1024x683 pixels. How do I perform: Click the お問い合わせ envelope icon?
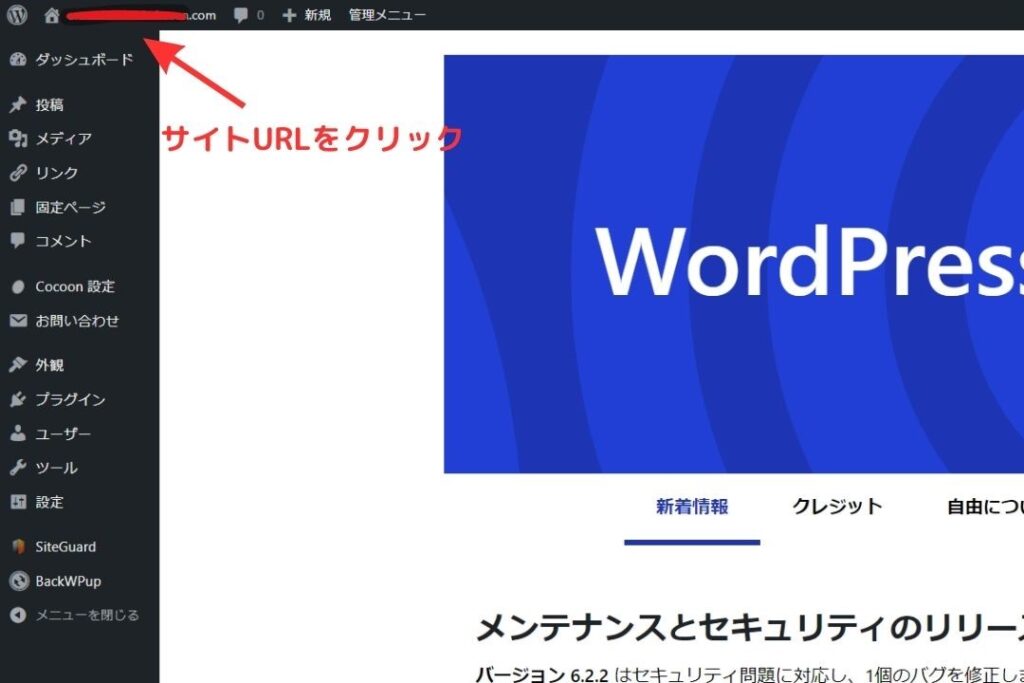click(18, 321)
